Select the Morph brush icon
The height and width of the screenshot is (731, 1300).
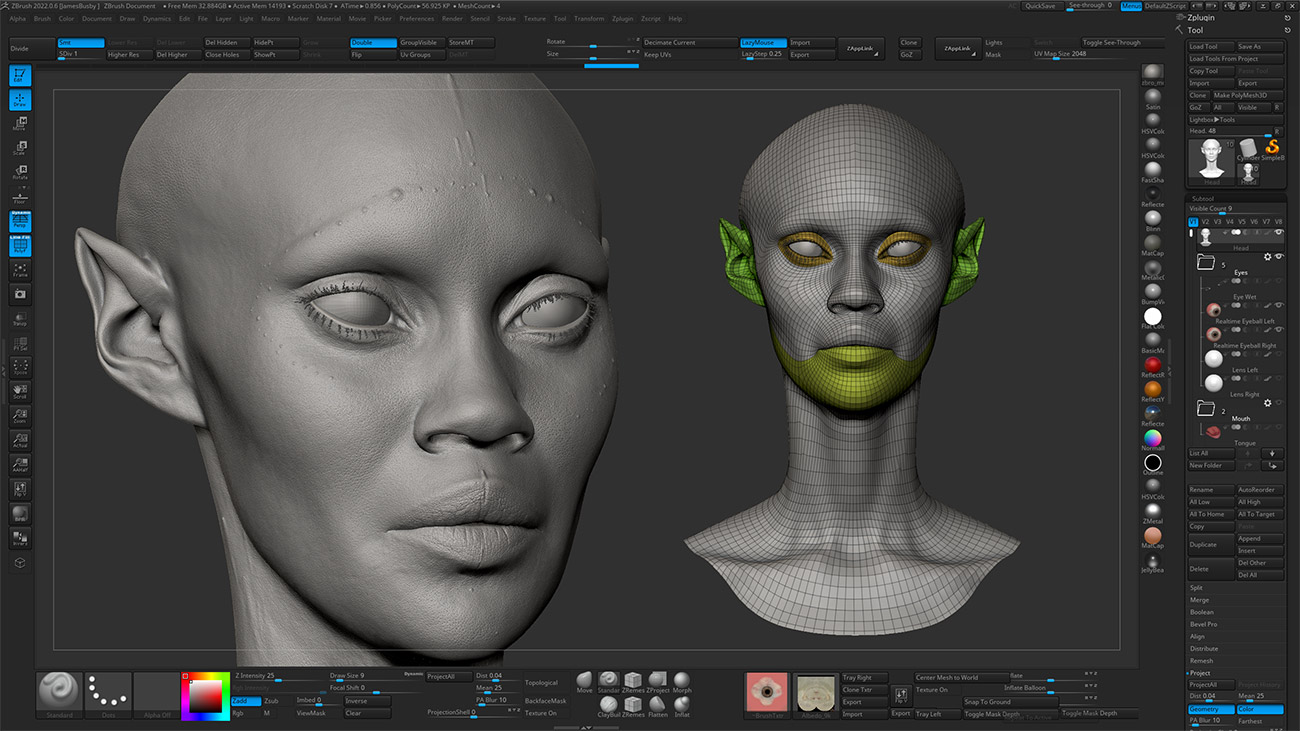682,682
